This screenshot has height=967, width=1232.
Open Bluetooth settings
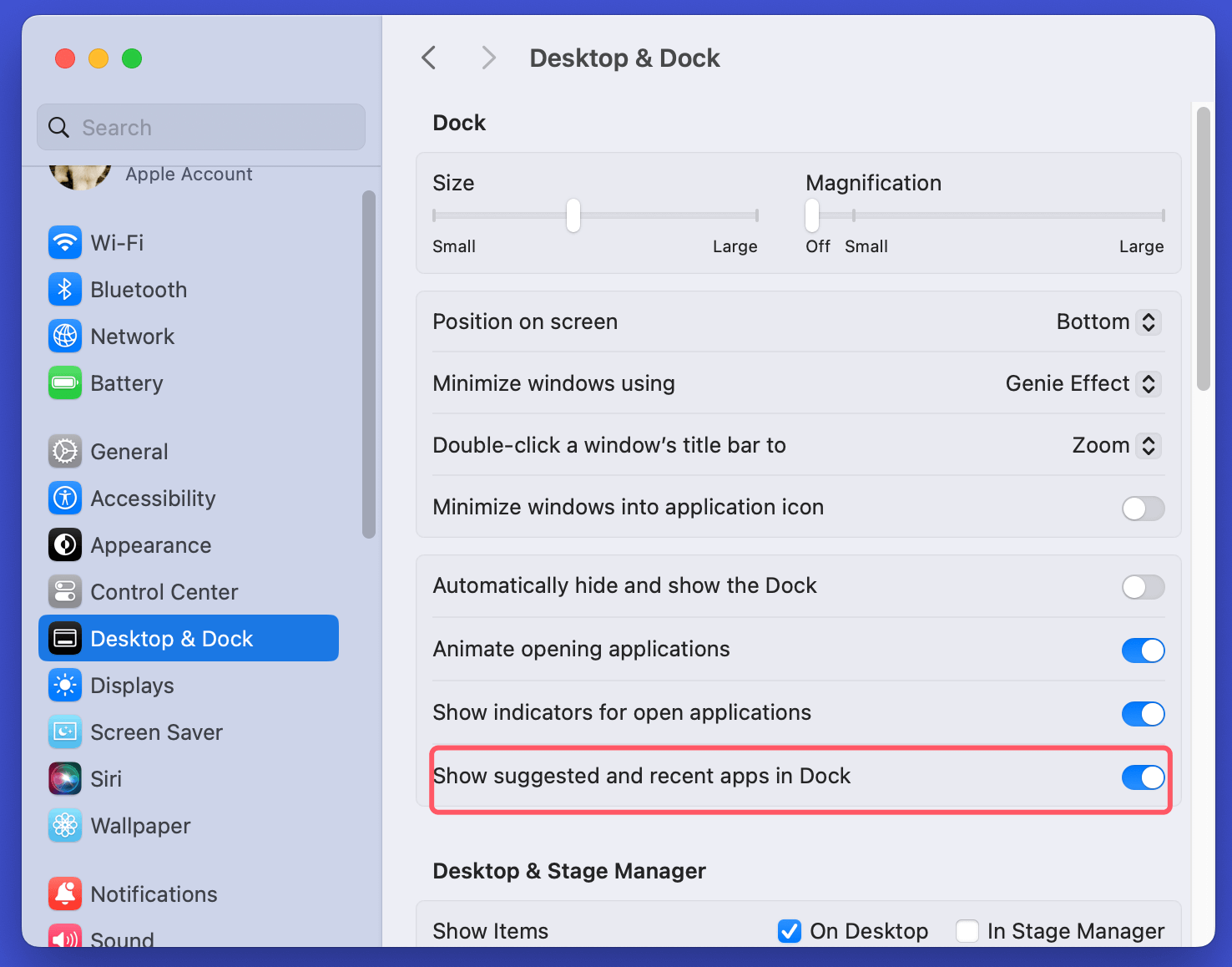pos(139,289)
